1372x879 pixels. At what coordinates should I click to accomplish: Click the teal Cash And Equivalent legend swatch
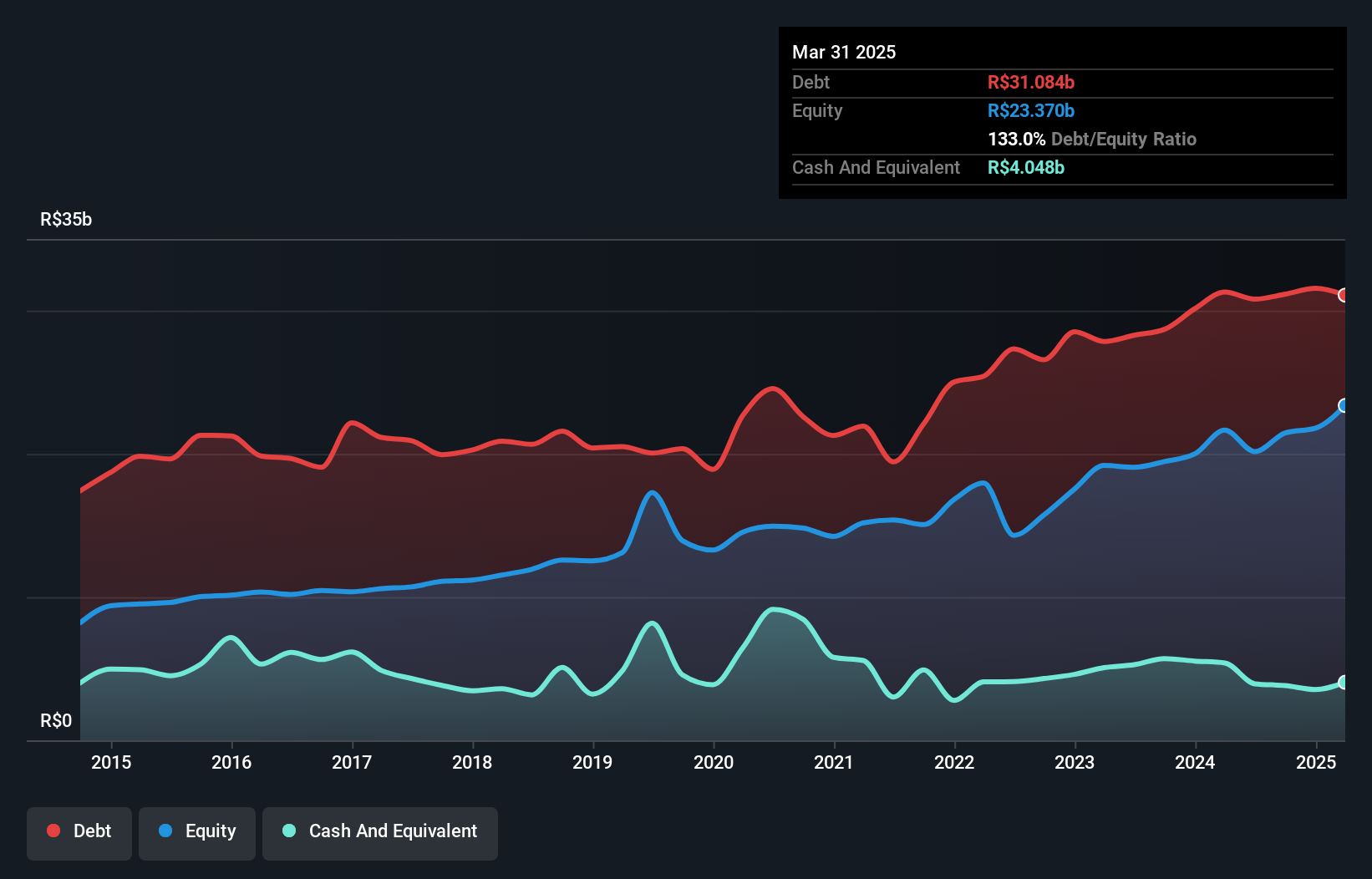[x=289, y=831]
